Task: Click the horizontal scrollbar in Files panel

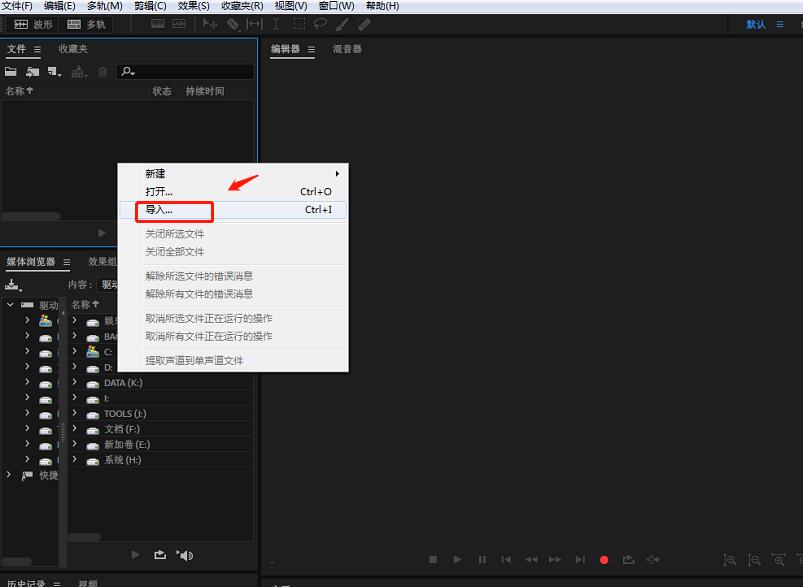Action: pos(31,217)
